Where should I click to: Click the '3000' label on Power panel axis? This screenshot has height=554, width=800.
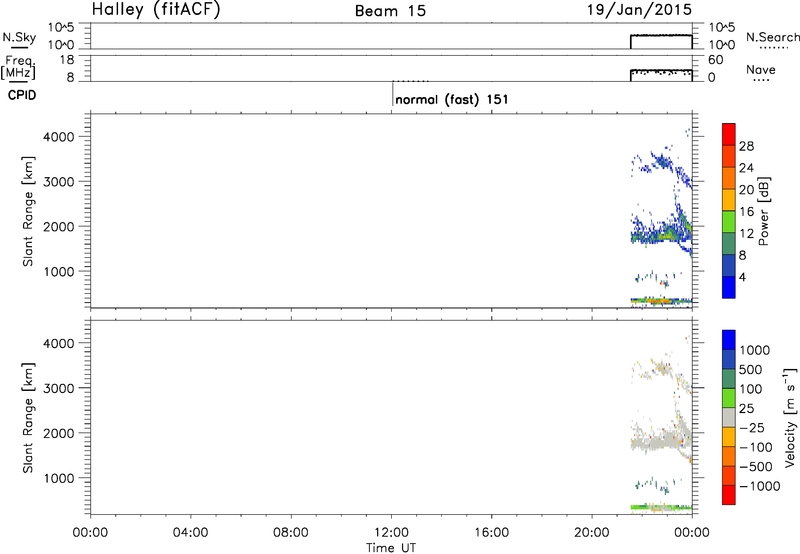tap(59, 182)
